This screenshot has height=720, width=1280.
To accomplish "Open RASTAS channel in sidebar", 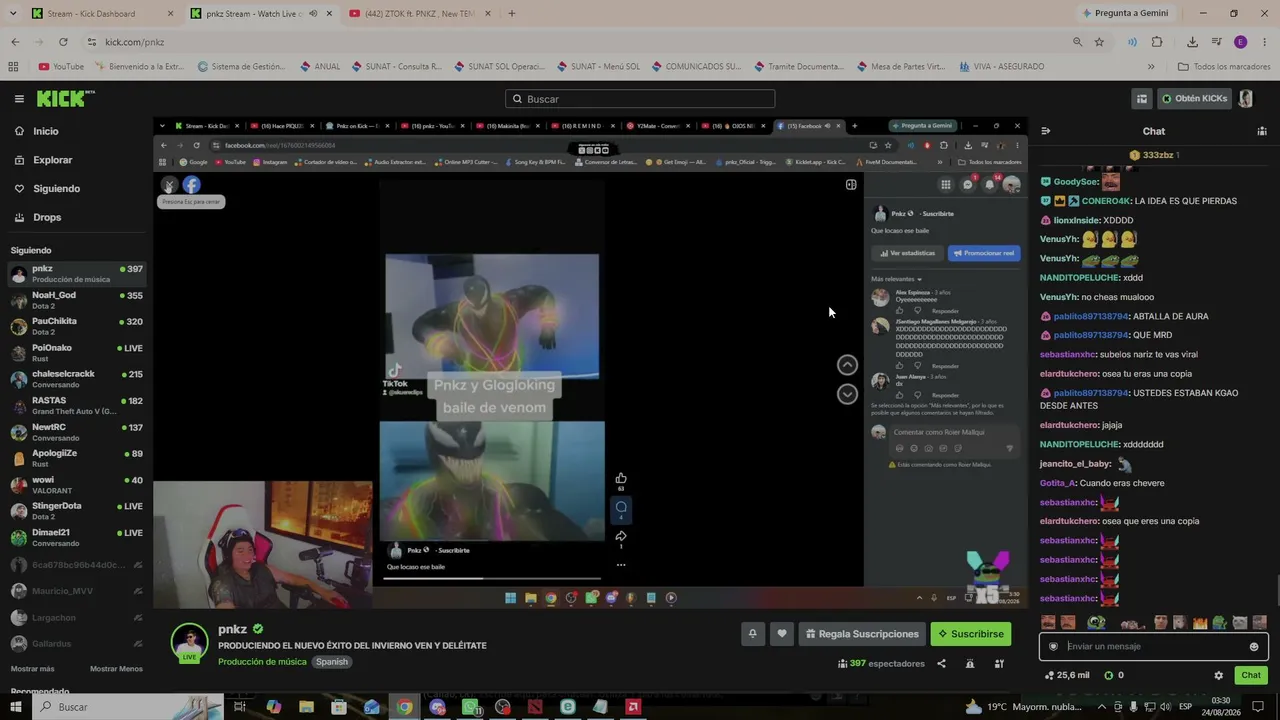I will coord(77,406).
